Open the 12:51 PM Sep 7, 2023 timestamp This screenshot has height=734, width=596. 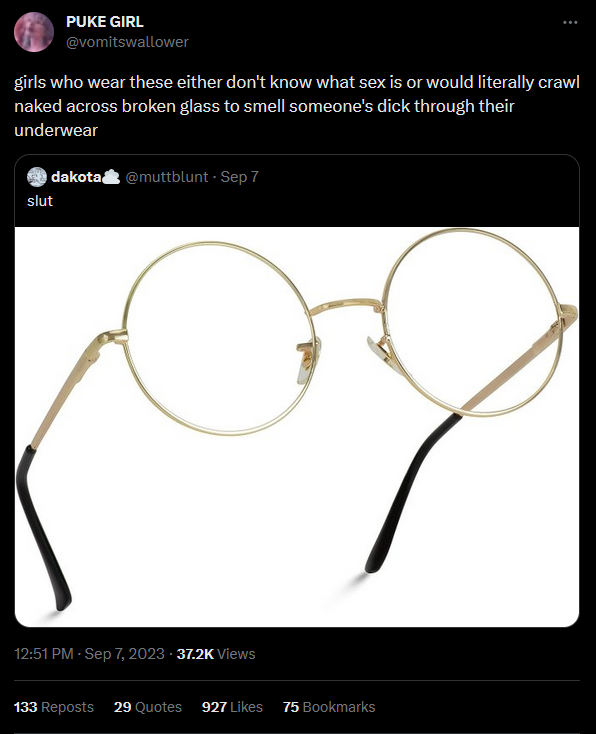(89, 653)
